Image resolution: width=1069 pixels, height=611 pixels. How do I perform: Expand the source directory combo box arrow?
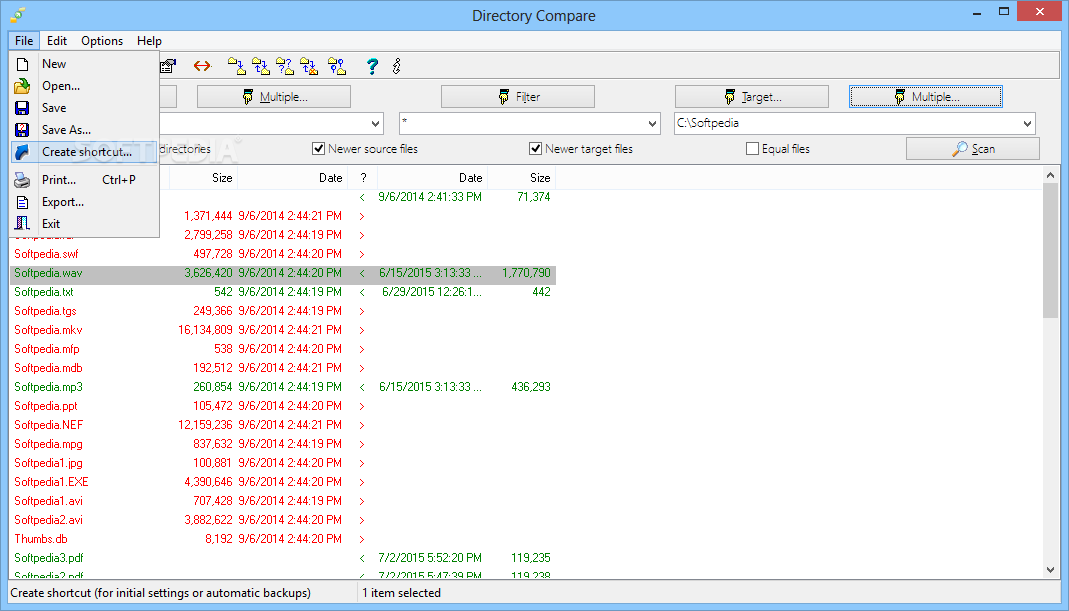[375, 123]
